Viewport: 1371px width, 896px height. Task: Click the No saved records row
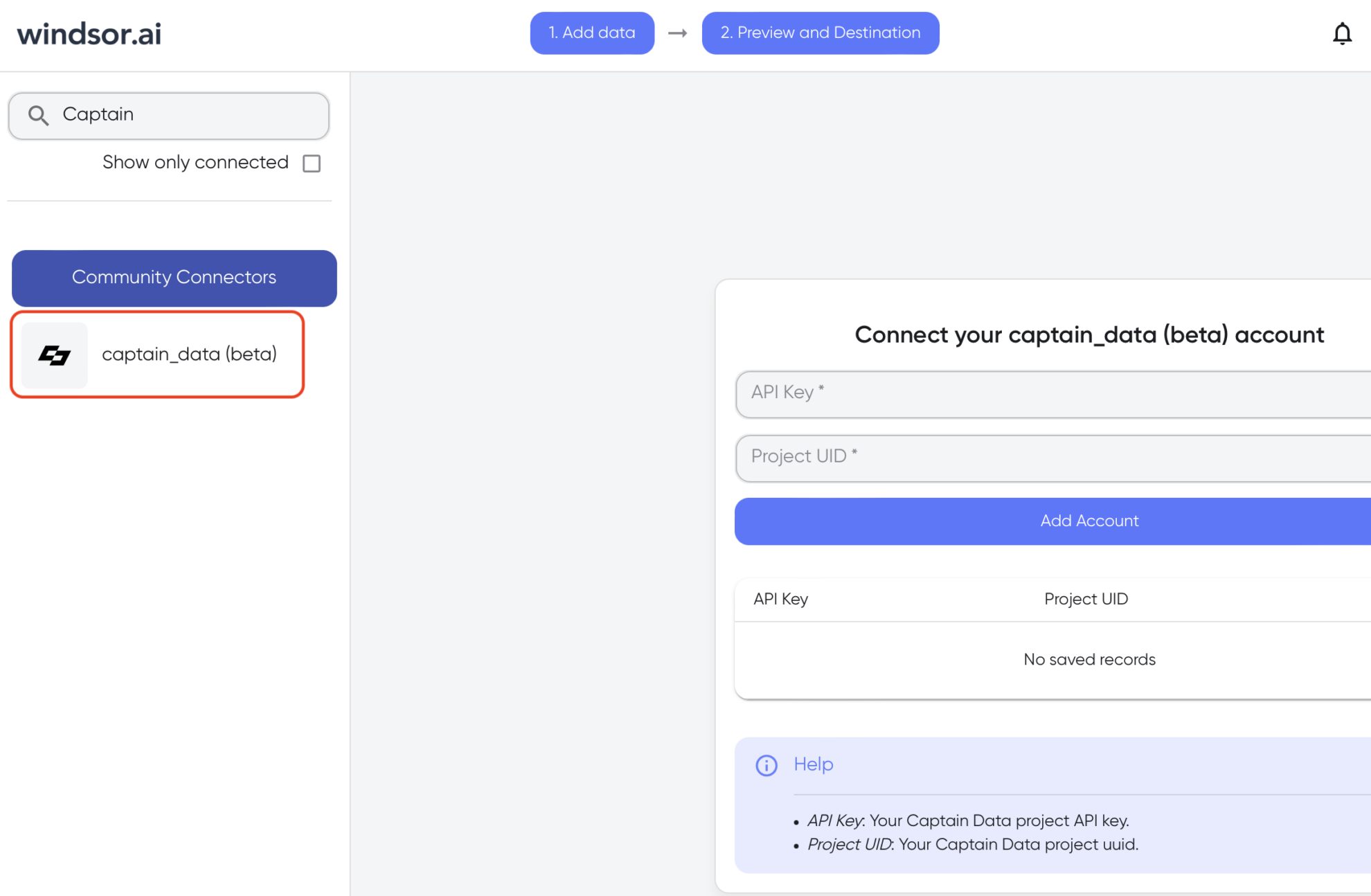(x=1088, y=660)
